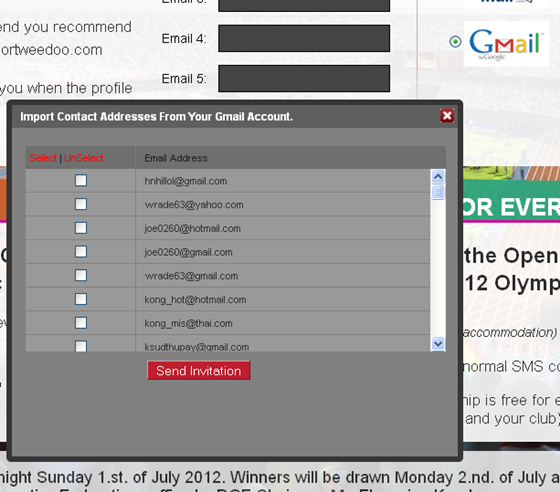
Task: Click the kong_hot@hotmail.com address text
Action: point(195,300)
